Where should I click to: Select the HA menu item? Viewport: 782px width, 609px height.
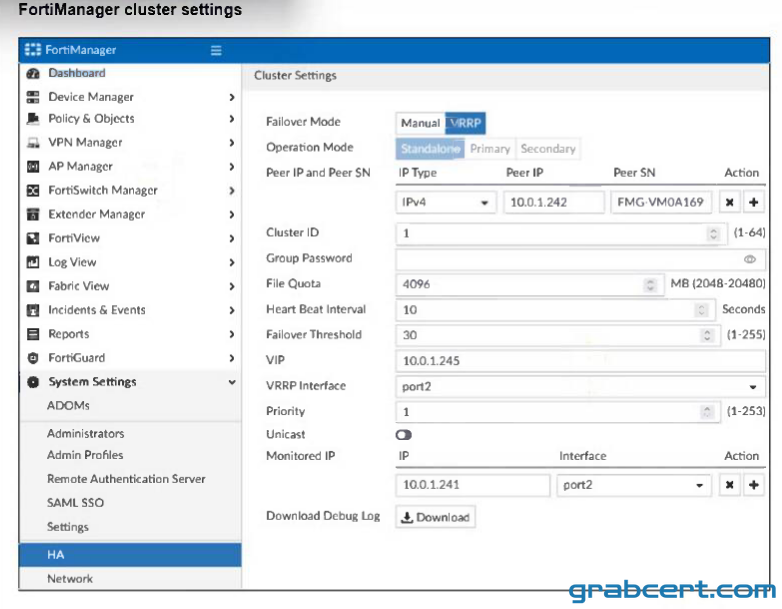130,555
